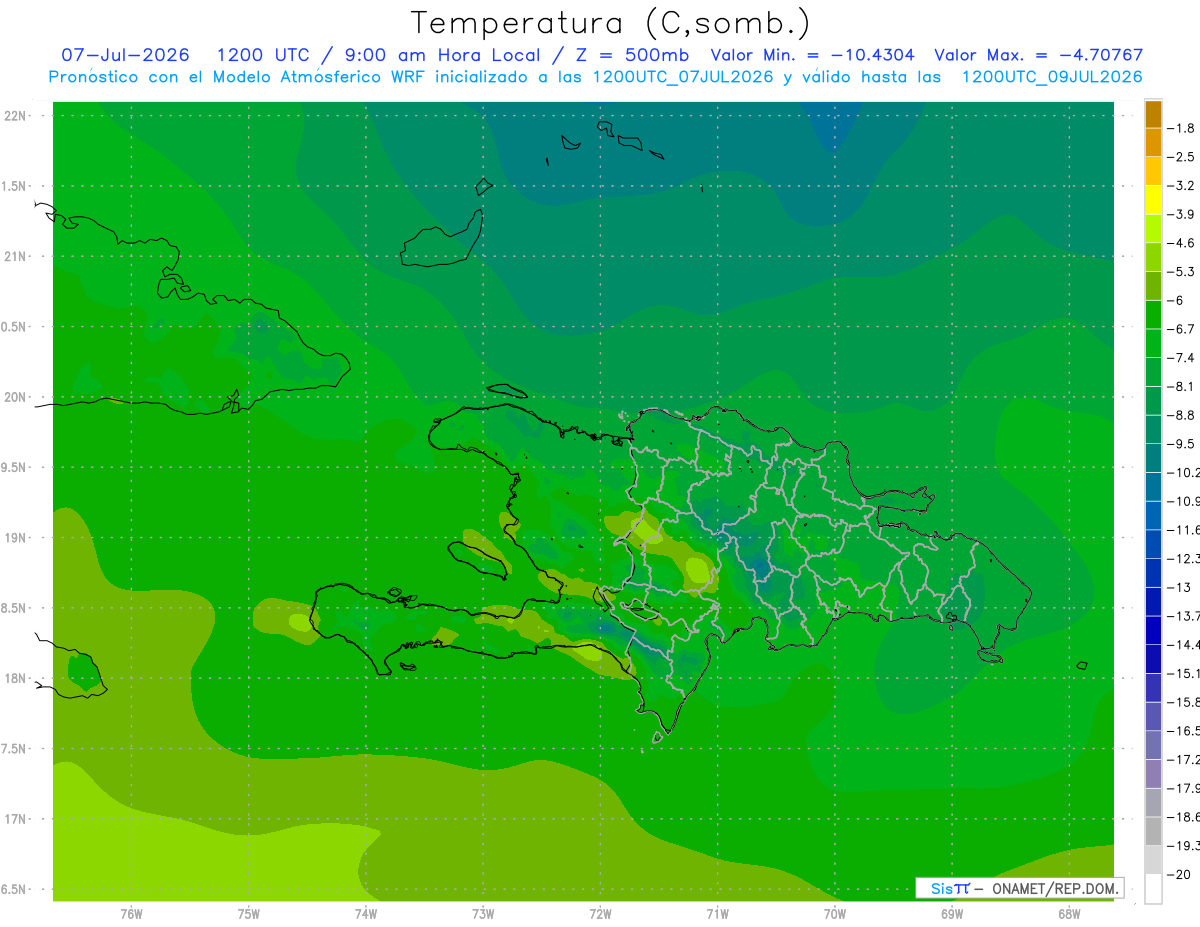The height and width of the screenshot is (927, 1200).
Task: Click the "19N" latitude axis label
Action: tap(17, 538)
